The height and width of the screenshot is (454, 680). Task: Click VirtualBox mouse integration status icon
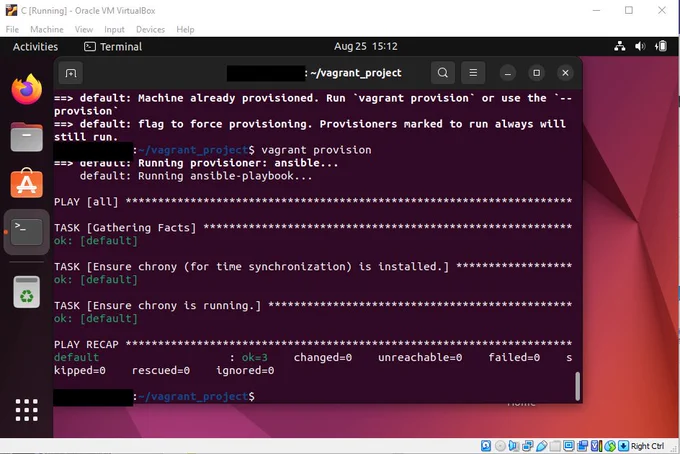(610, 446)
